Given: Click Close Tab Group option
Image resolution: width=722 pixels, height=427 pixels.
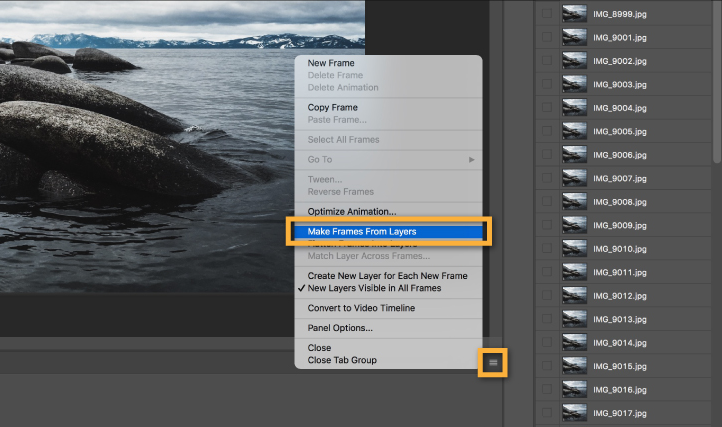Looking at the screenshot, I should 342,360.
